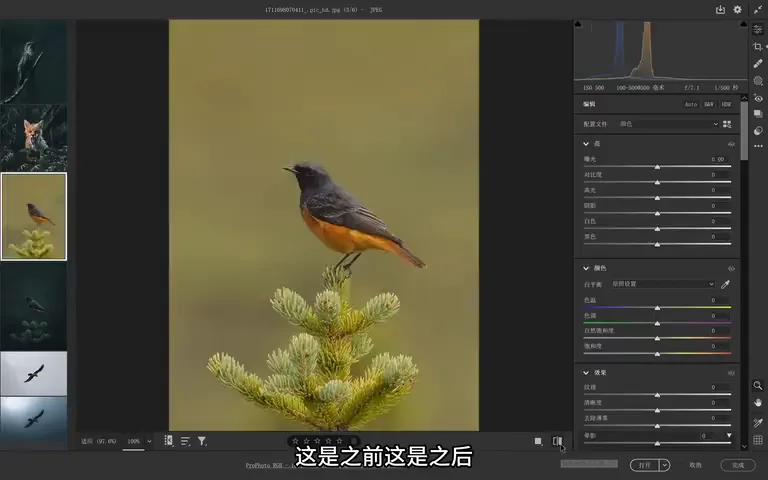
Task: Select the Color Sampler eyedropper tool
Action: [758, 423]
